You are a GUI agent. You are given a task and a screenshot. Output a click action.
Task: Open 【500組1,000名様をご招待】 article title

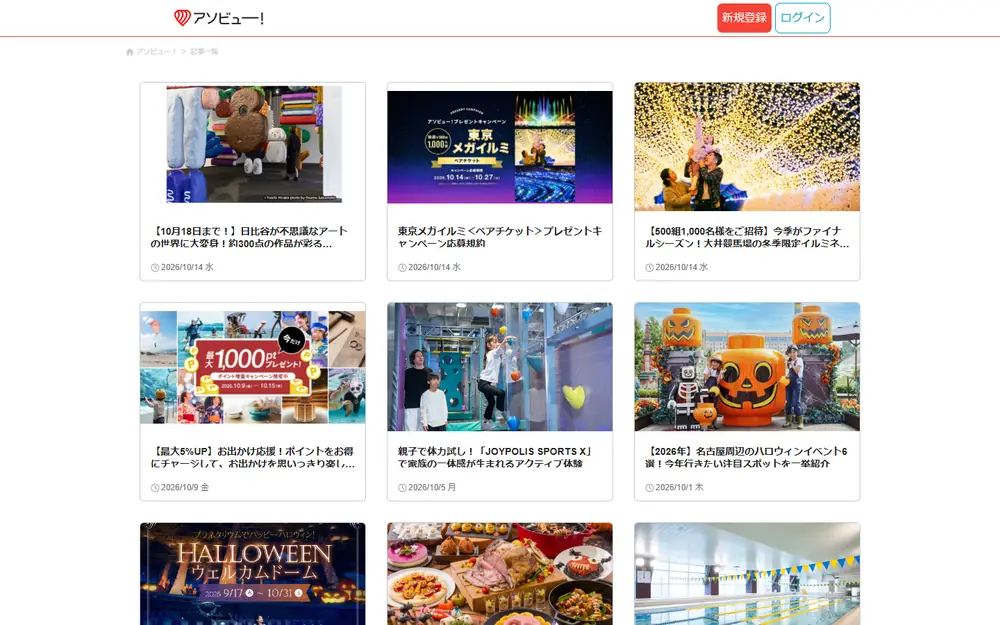point(747,237)
